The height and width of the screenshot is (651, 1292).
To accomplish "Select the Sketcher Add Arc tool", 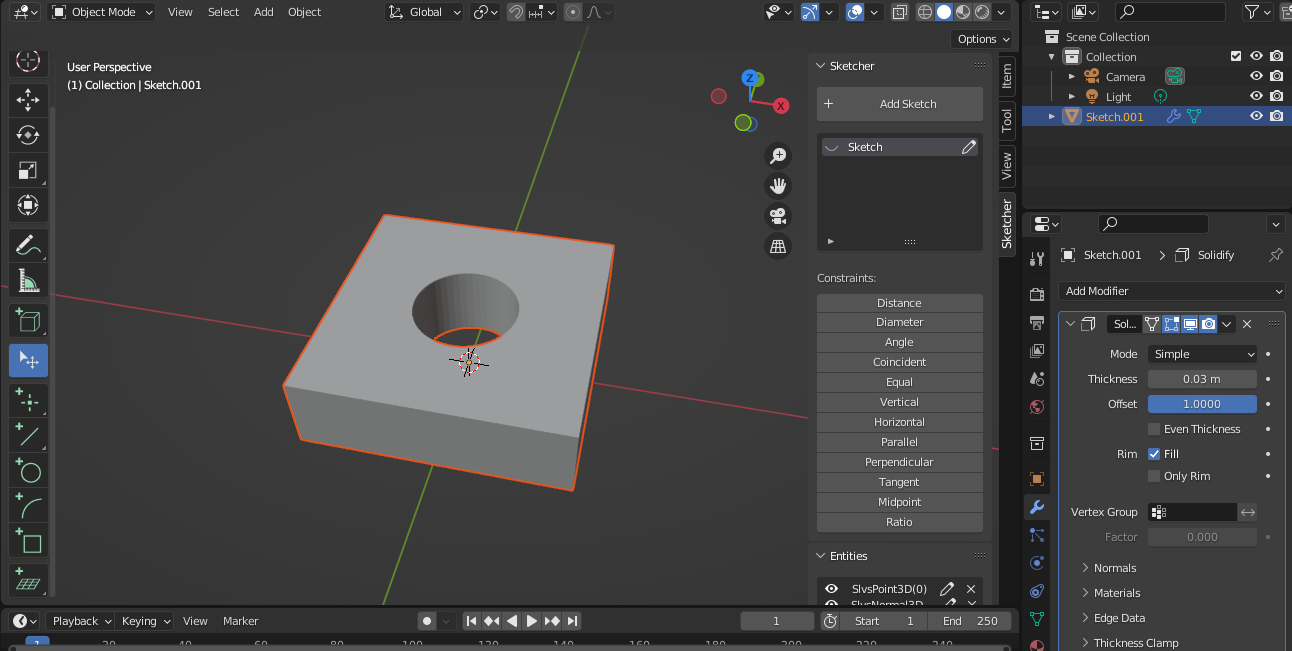I will coord(28,507).
